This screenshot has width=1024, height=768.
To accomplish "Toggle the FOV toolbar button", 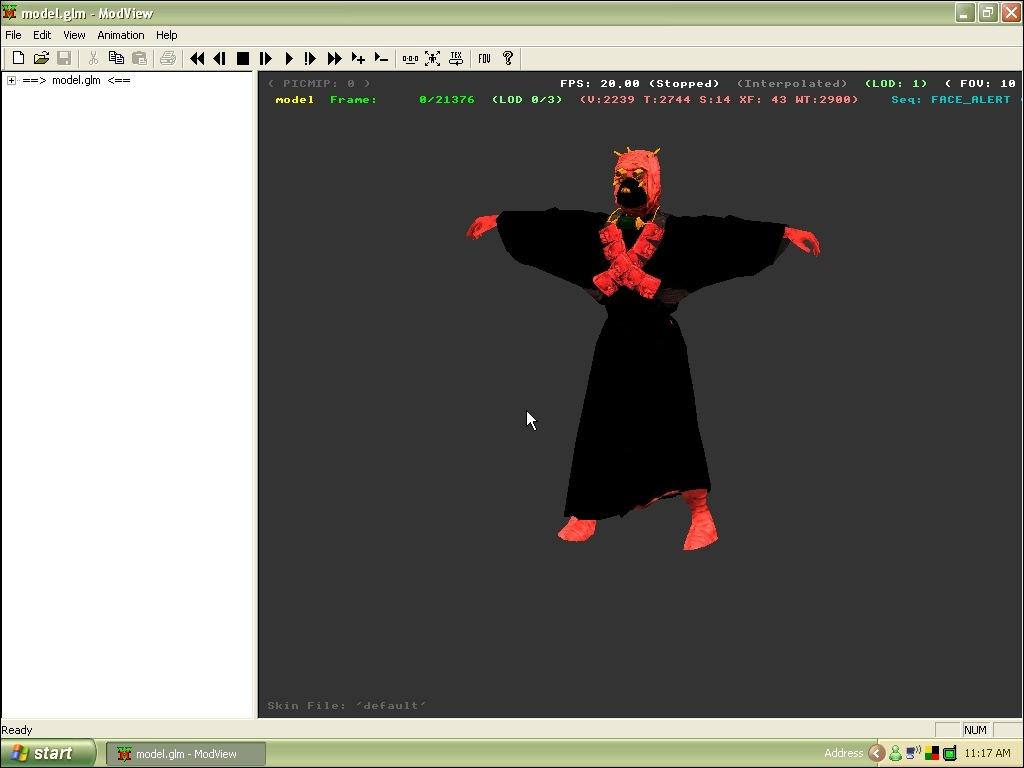I will [484, 59].
